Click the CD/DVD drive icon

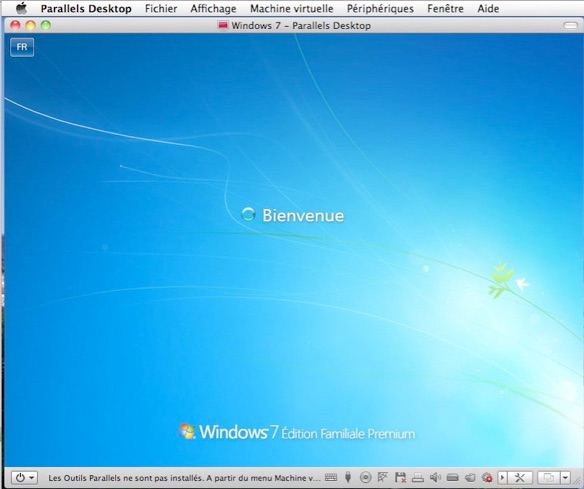pyautogui.click(x=366, y=477)
